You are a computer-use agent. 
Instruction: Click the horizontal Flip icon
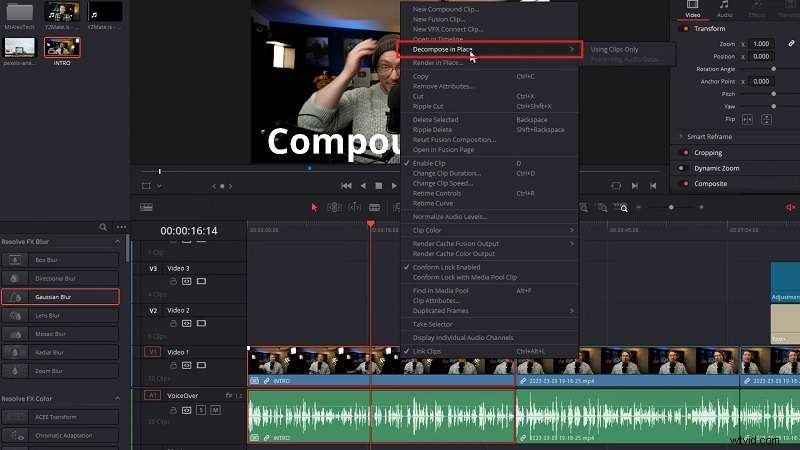coord(747,119)
